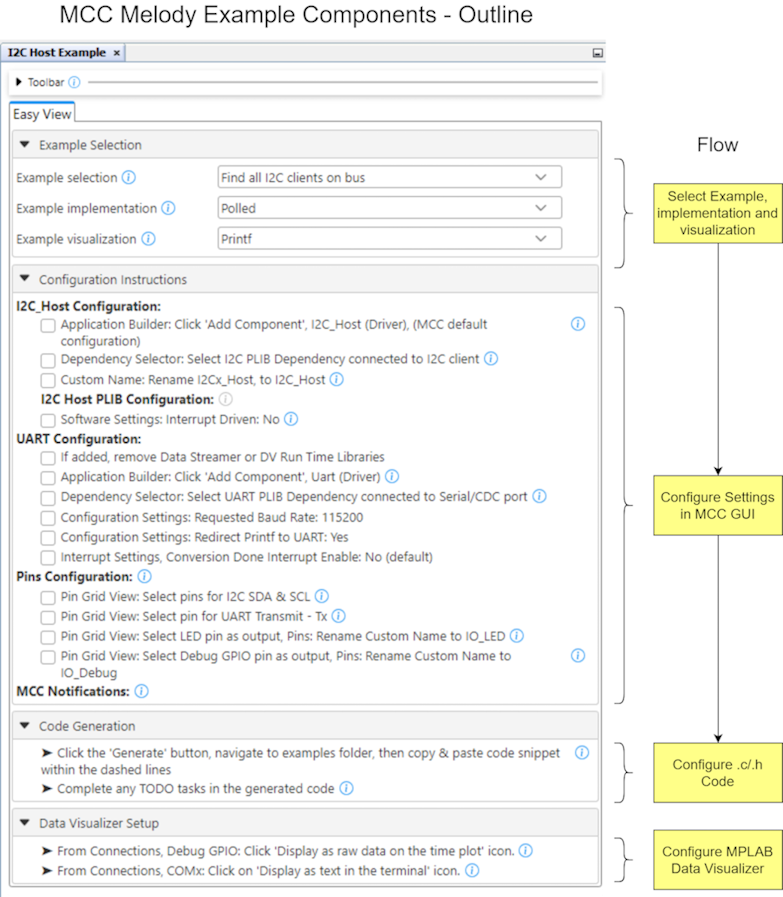The image size is (783, 897).
Task: Click info icon next to Example selection
Action: [128, 178]
